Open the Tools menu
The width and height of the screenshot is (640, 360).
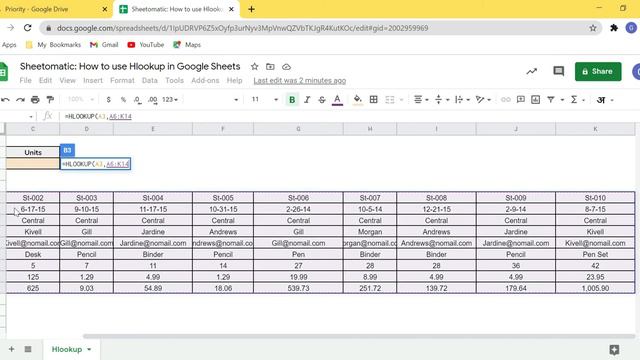click(x=174, y=80)
